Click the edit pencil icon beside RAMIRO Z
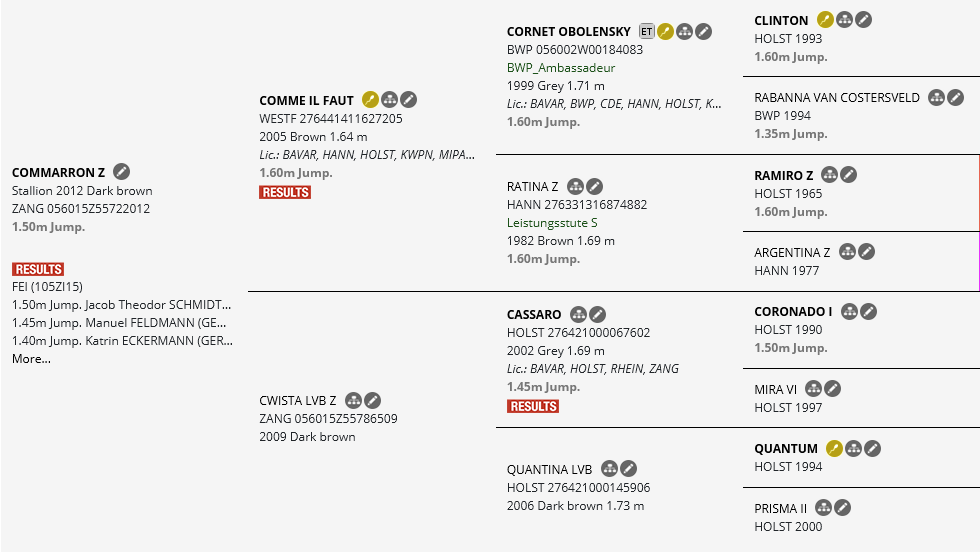The height and width of the screenshot is (552, 980). click(x=848, y=175)
